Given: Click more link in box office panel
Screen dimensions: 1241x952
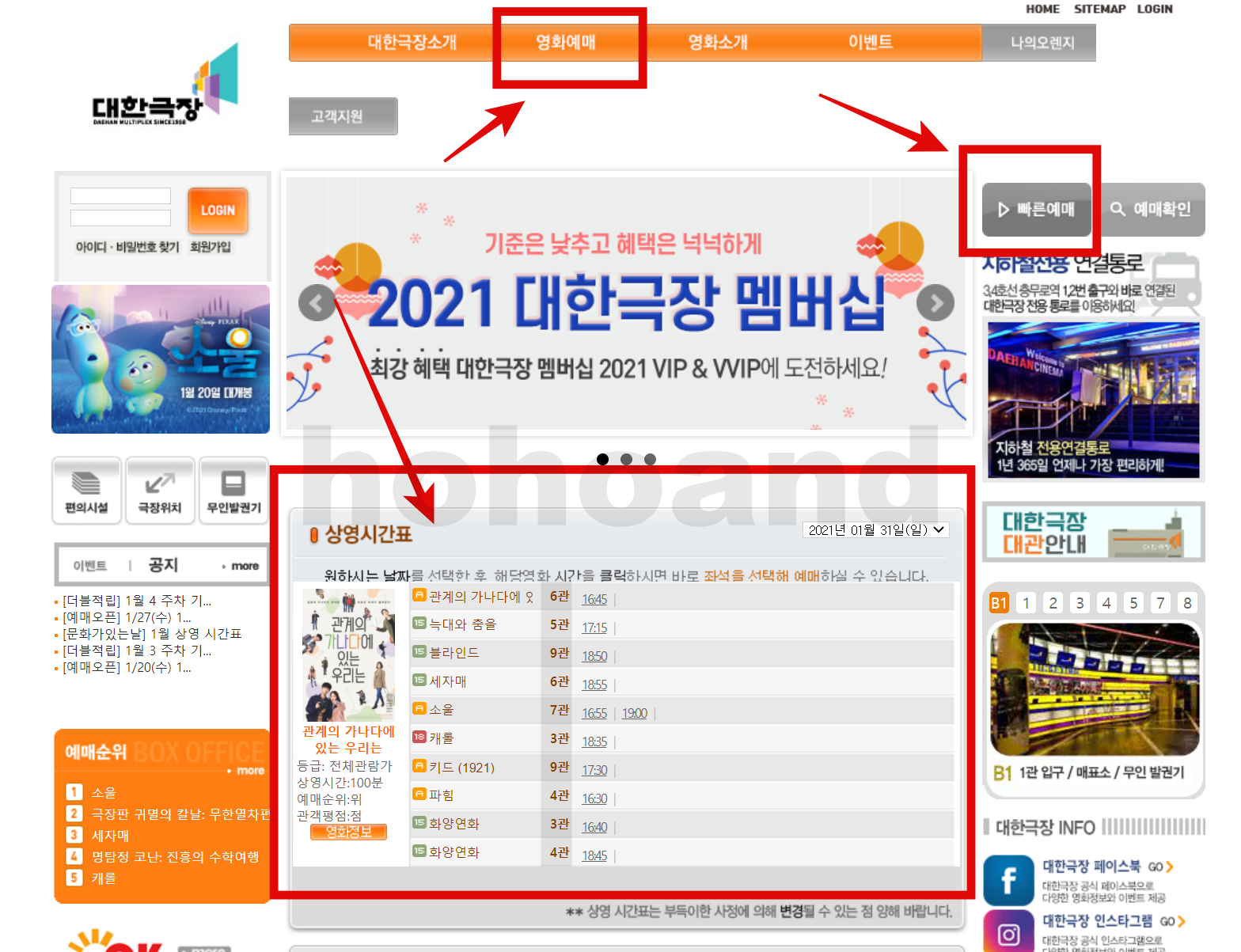Looking at the screenshot, I should click(247, 771).
